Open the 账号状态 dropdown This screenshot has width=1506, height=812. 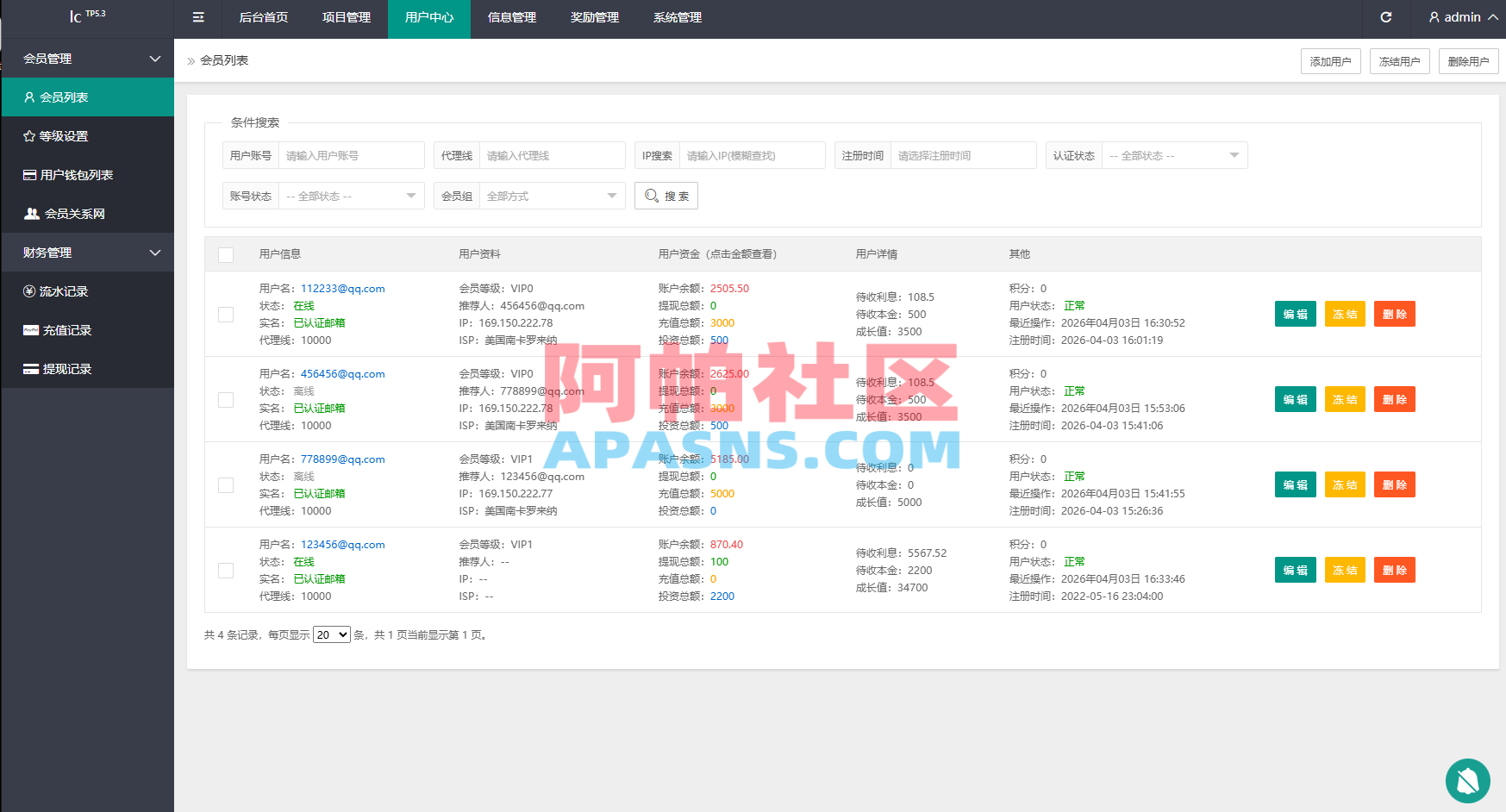pos(352,196)
